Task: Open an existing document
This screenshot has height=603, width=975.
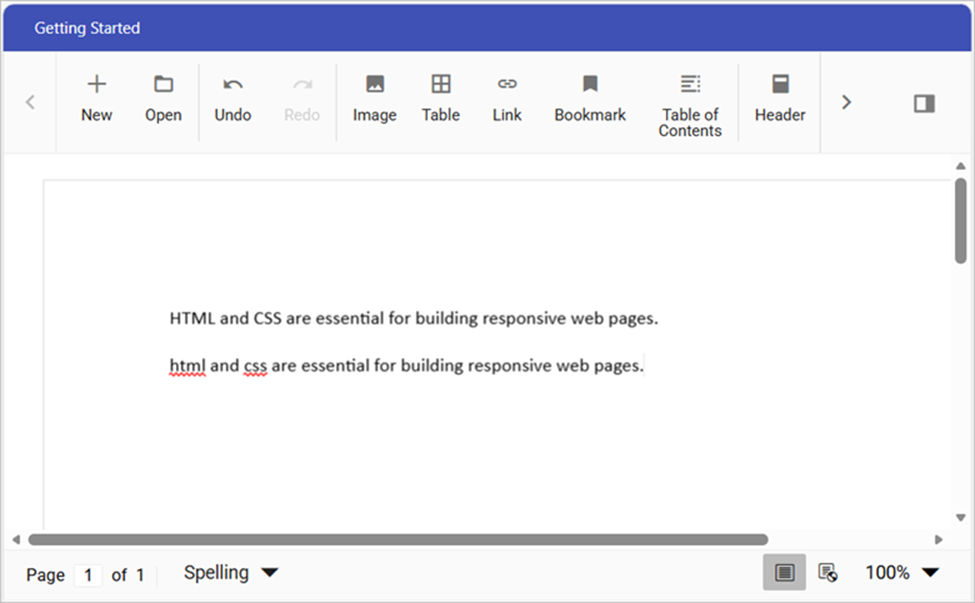Action: tap(163, 98)
